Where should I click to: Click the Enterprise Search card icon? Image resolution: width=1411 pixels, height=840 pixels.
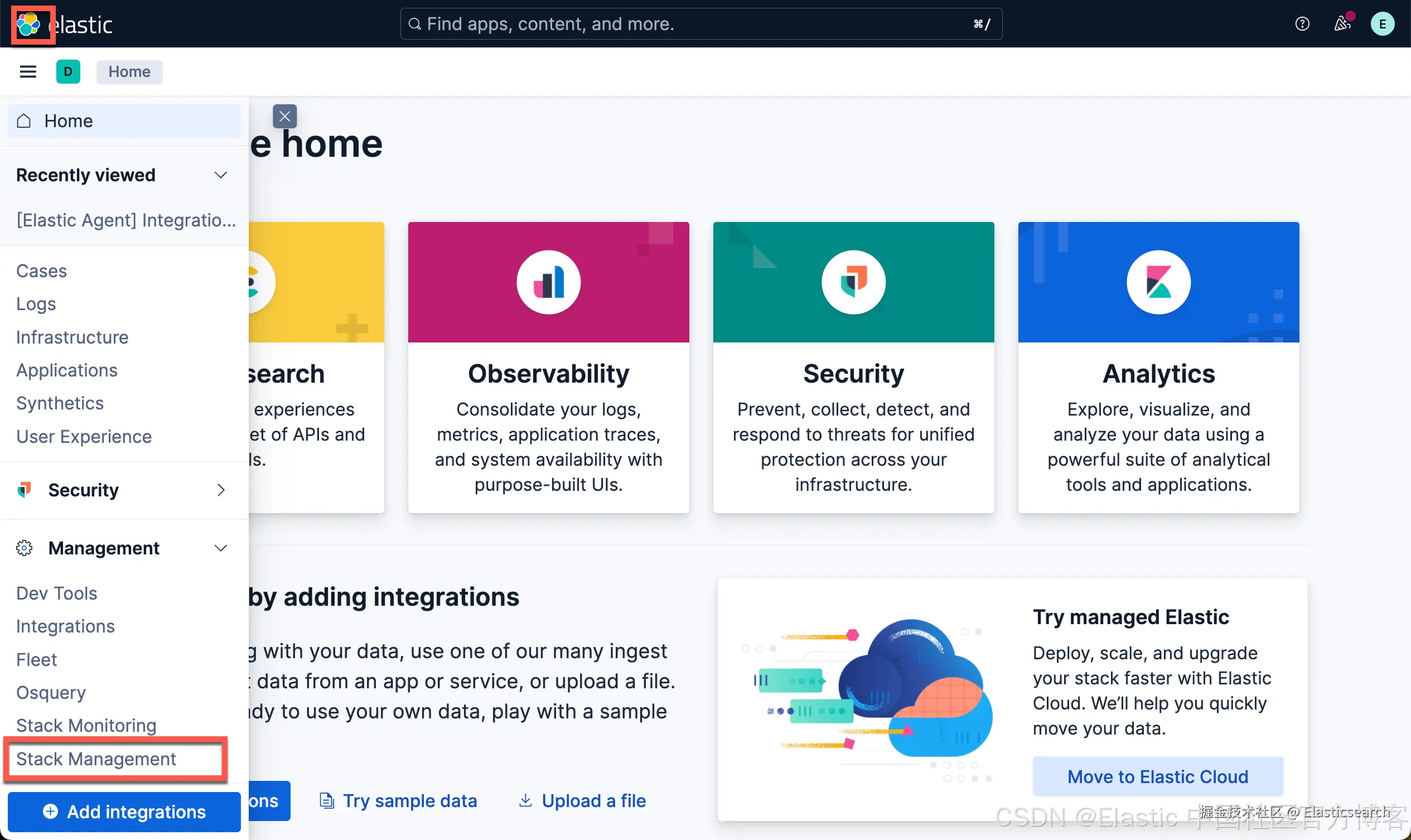coord(262,282)
